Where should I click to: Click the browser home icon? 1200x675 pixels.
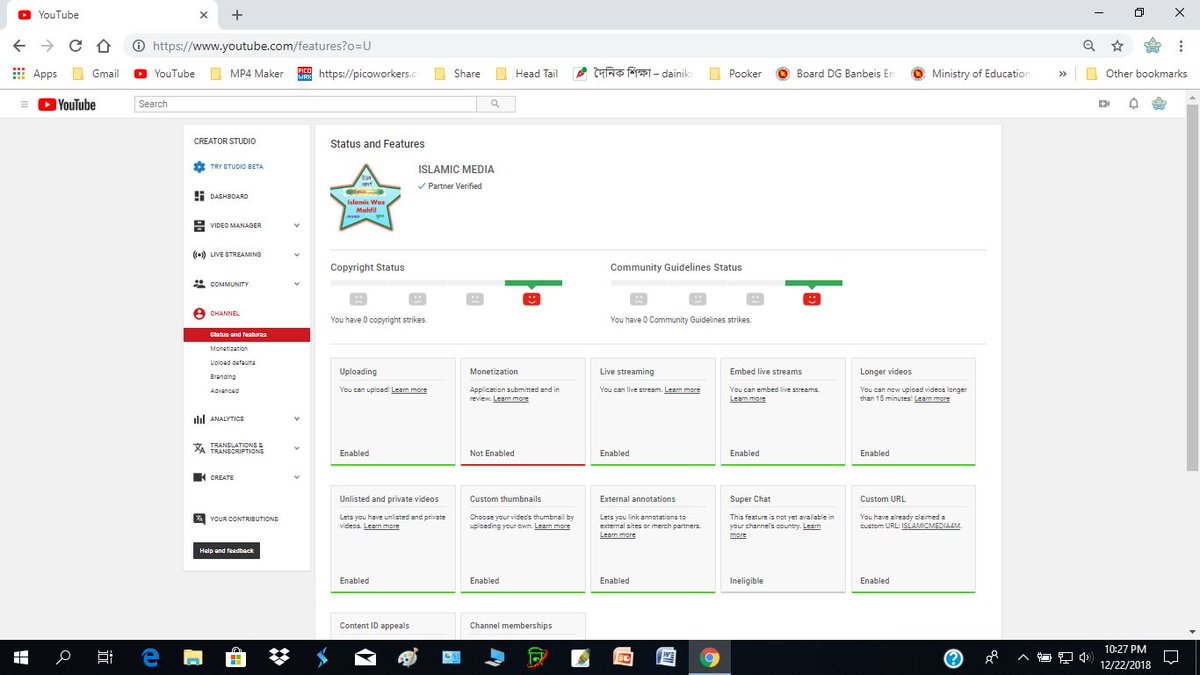(x=103, y=46)
